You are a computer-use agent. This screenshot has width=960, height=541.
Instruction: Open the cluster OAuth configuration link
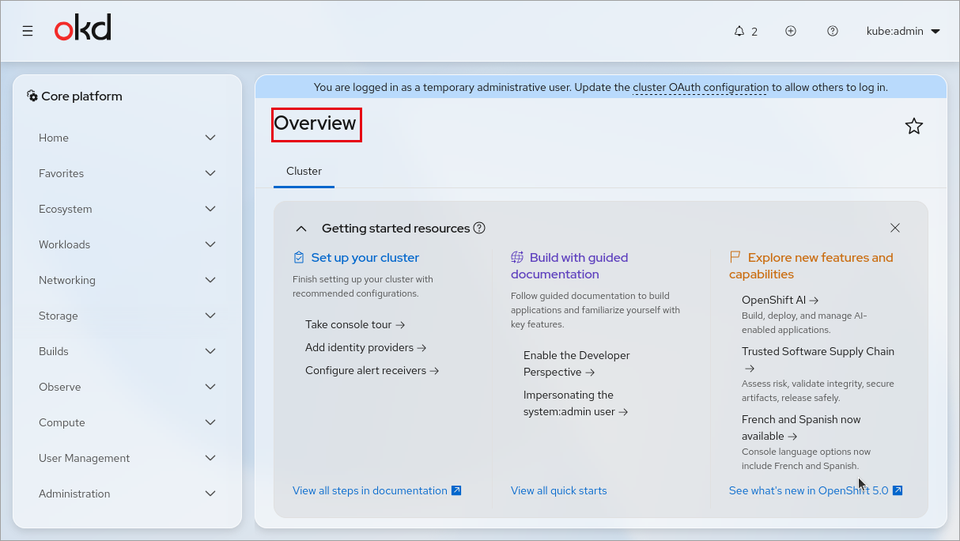[700, 87]
